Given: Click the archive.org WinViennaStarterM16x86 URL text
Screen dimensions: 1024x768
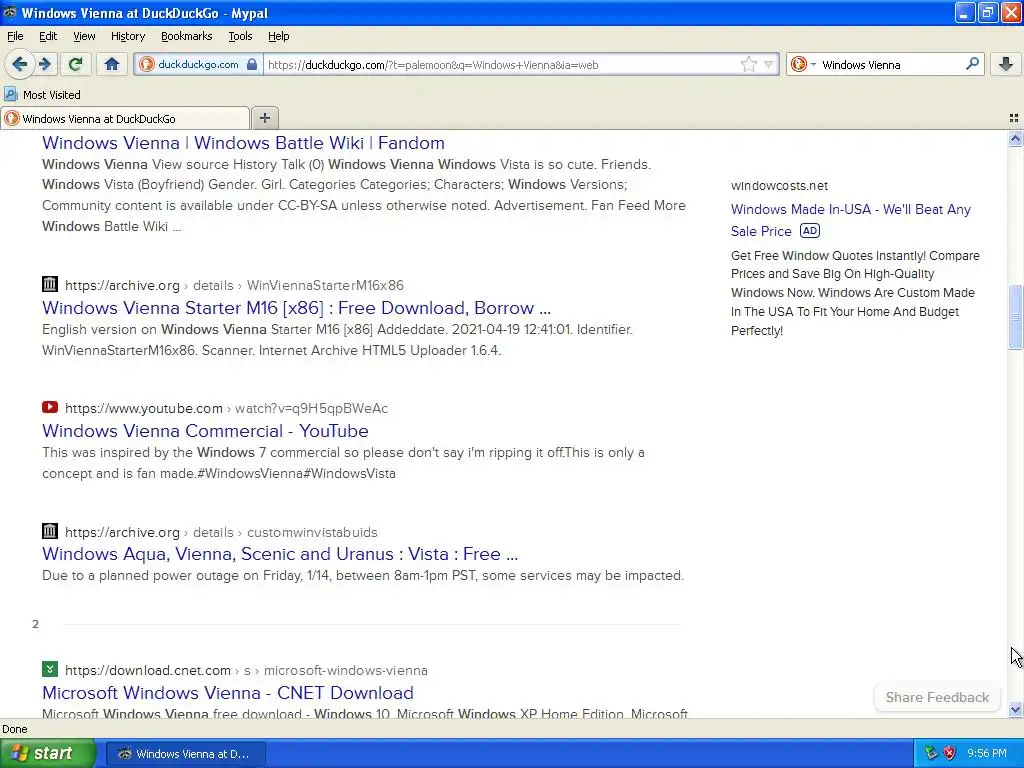Looking at the screenshot, I should (234, 285).
